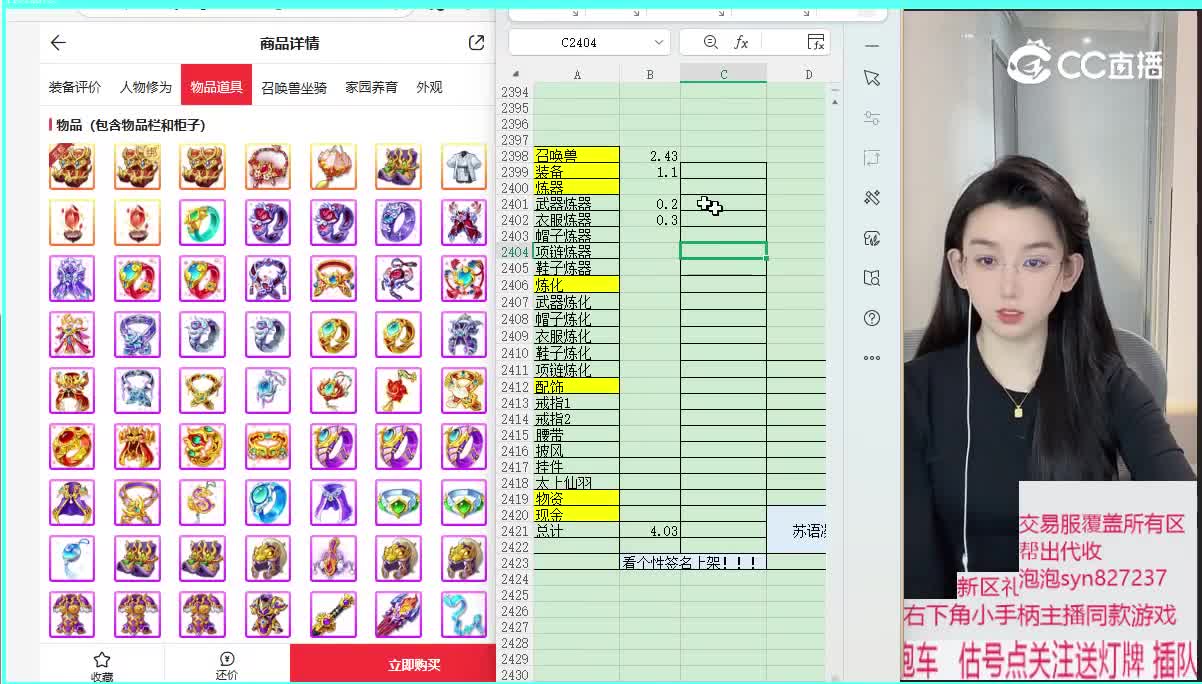Viewport: 1202px width, 684px height.
Task: Select the yellow 装备 cell
Action: [x=577, y=171]
